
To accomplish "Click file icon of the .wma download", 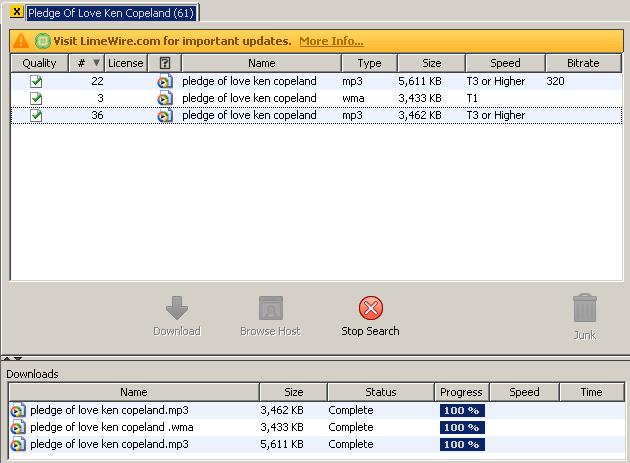I will (18, 428).
